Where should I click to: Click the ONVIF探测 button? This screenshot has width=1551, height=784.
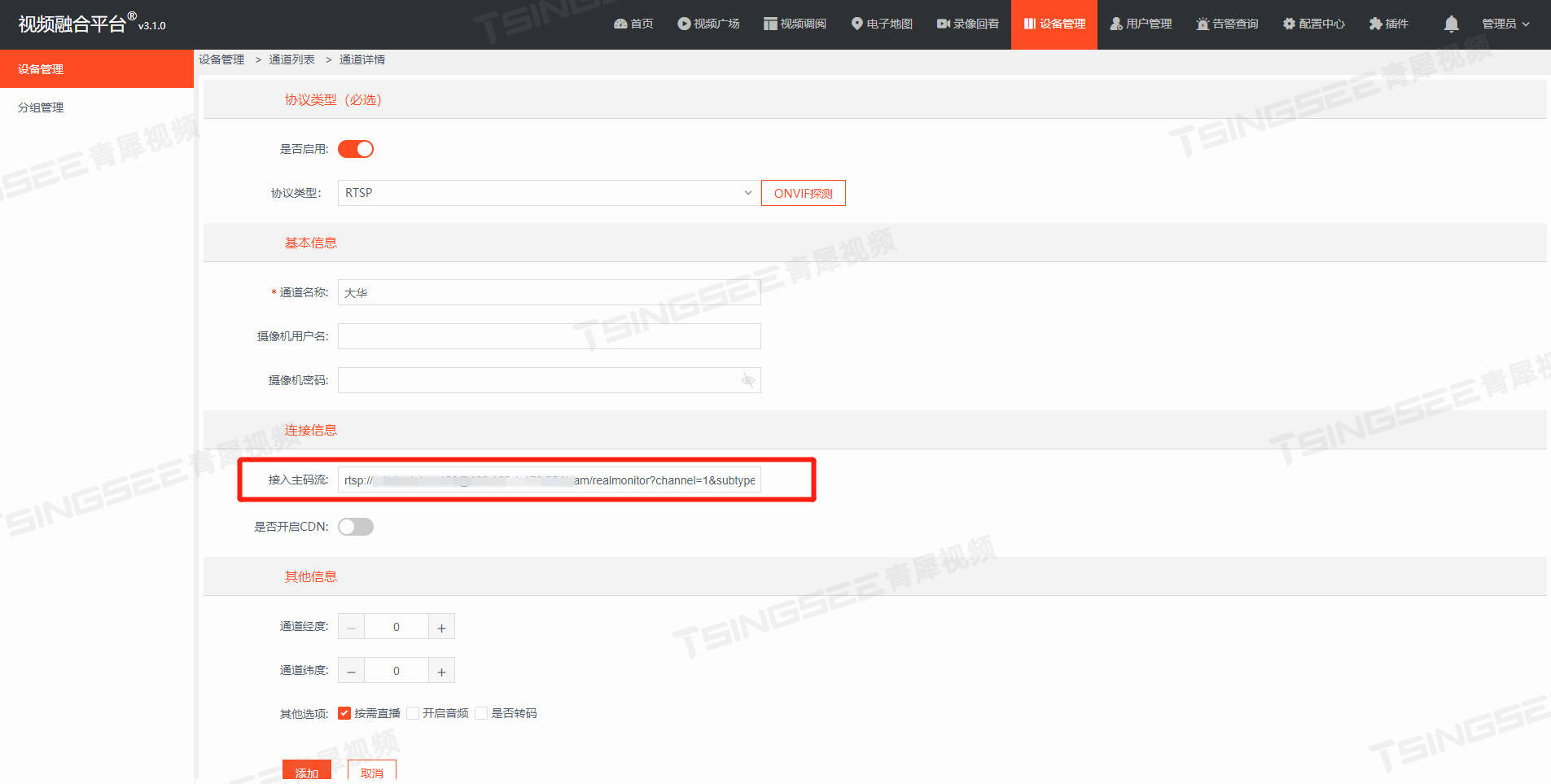[x=804, y=193]
